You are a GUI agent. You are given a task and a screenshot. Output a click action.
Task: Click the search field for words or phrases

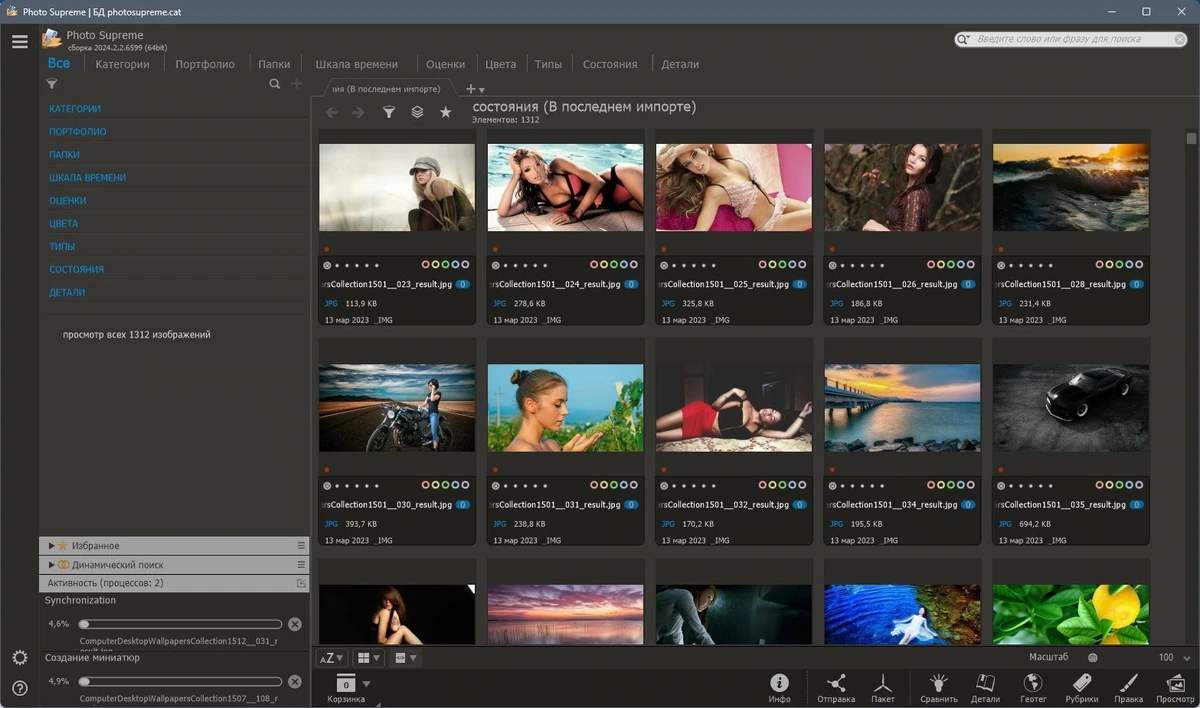1070,39
